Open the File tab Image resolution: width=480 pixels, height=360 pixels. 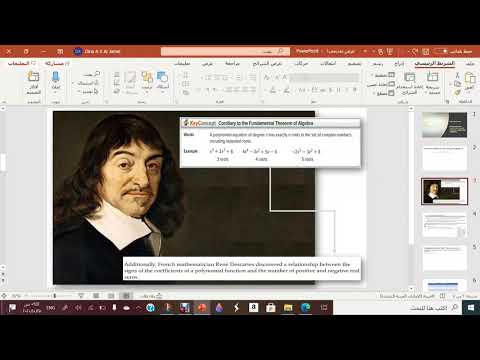click(x=470, y=63)
